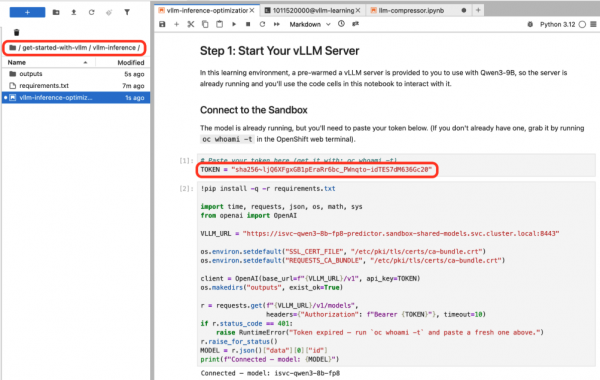
Task: Cut the selected cell
Action: (x=191, y=24)
